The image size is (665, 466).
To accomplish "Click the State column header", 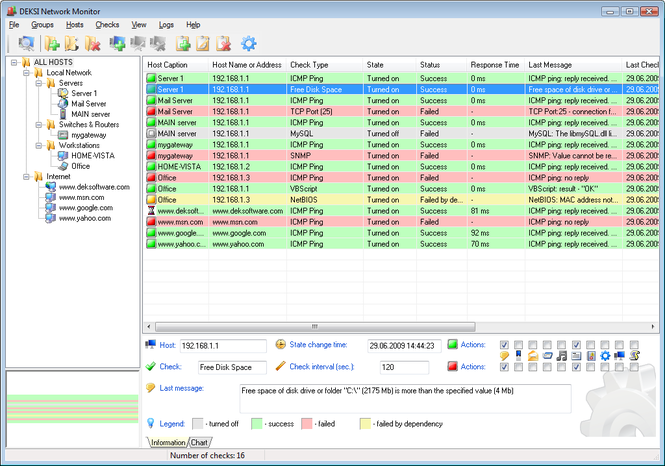I will 390,65.
